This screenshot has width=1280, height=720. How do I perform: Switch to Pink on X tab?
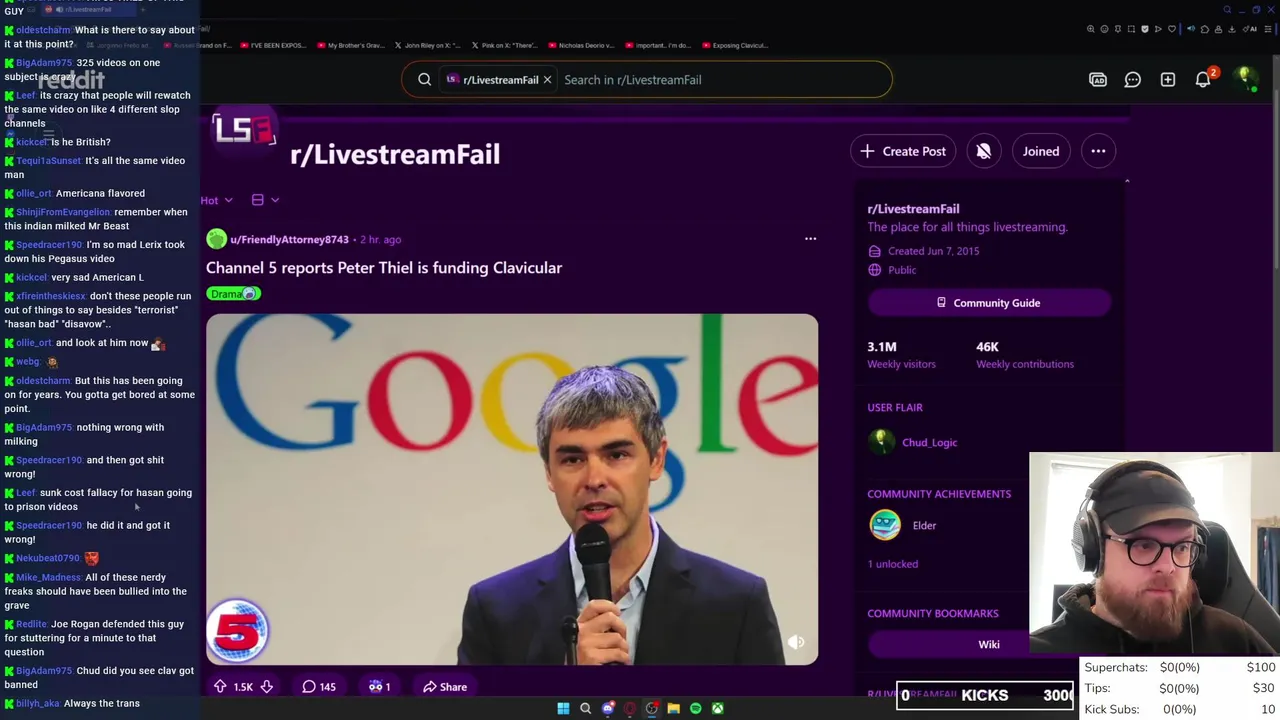(504, 45)
